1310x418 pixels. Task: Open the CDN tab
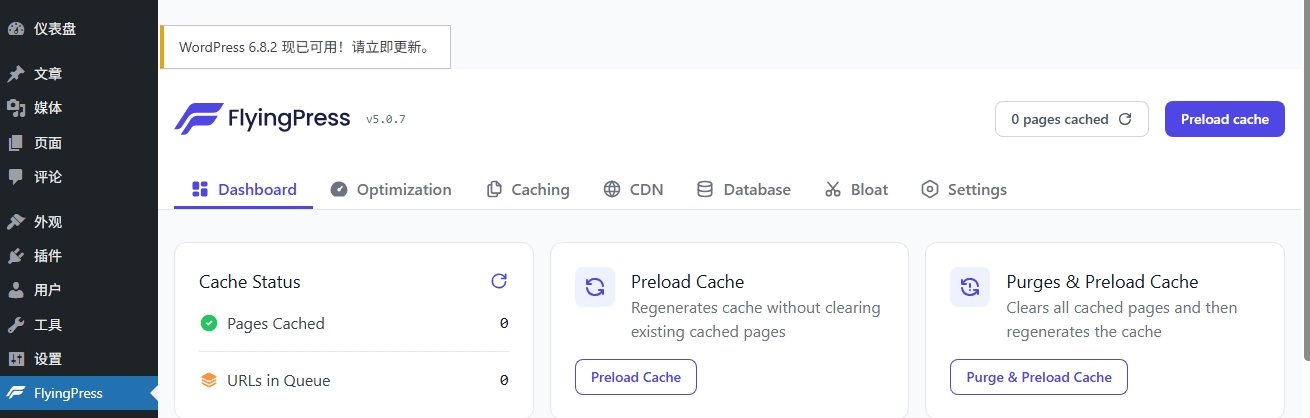633,189
